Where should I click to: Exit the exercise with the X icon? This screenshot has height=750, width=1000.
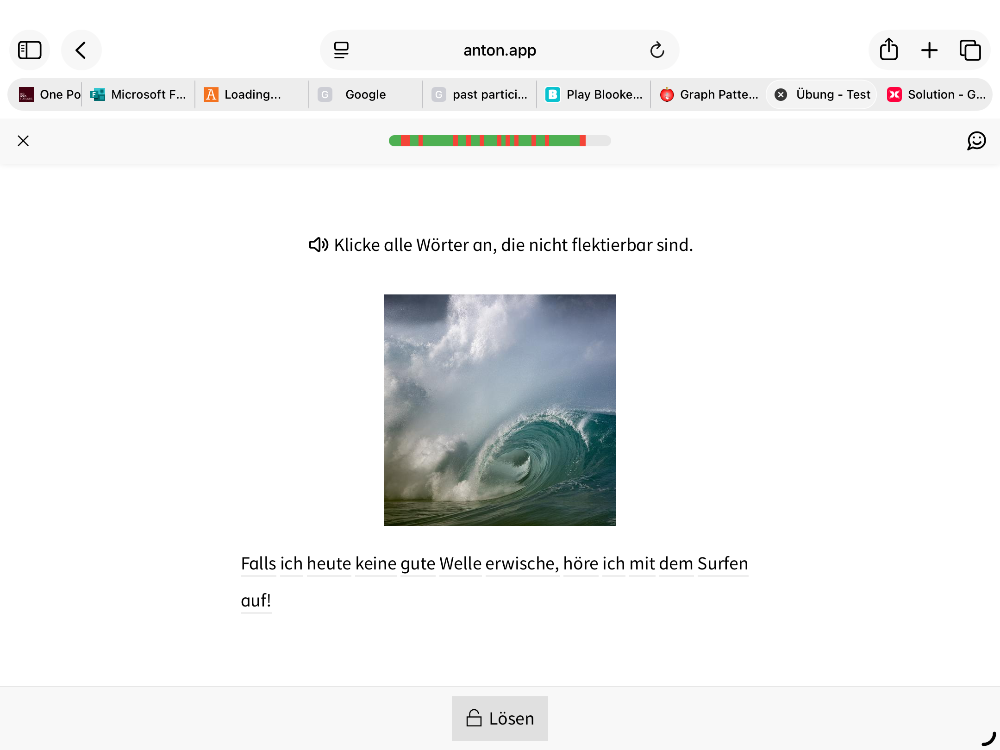click(23, 141)
